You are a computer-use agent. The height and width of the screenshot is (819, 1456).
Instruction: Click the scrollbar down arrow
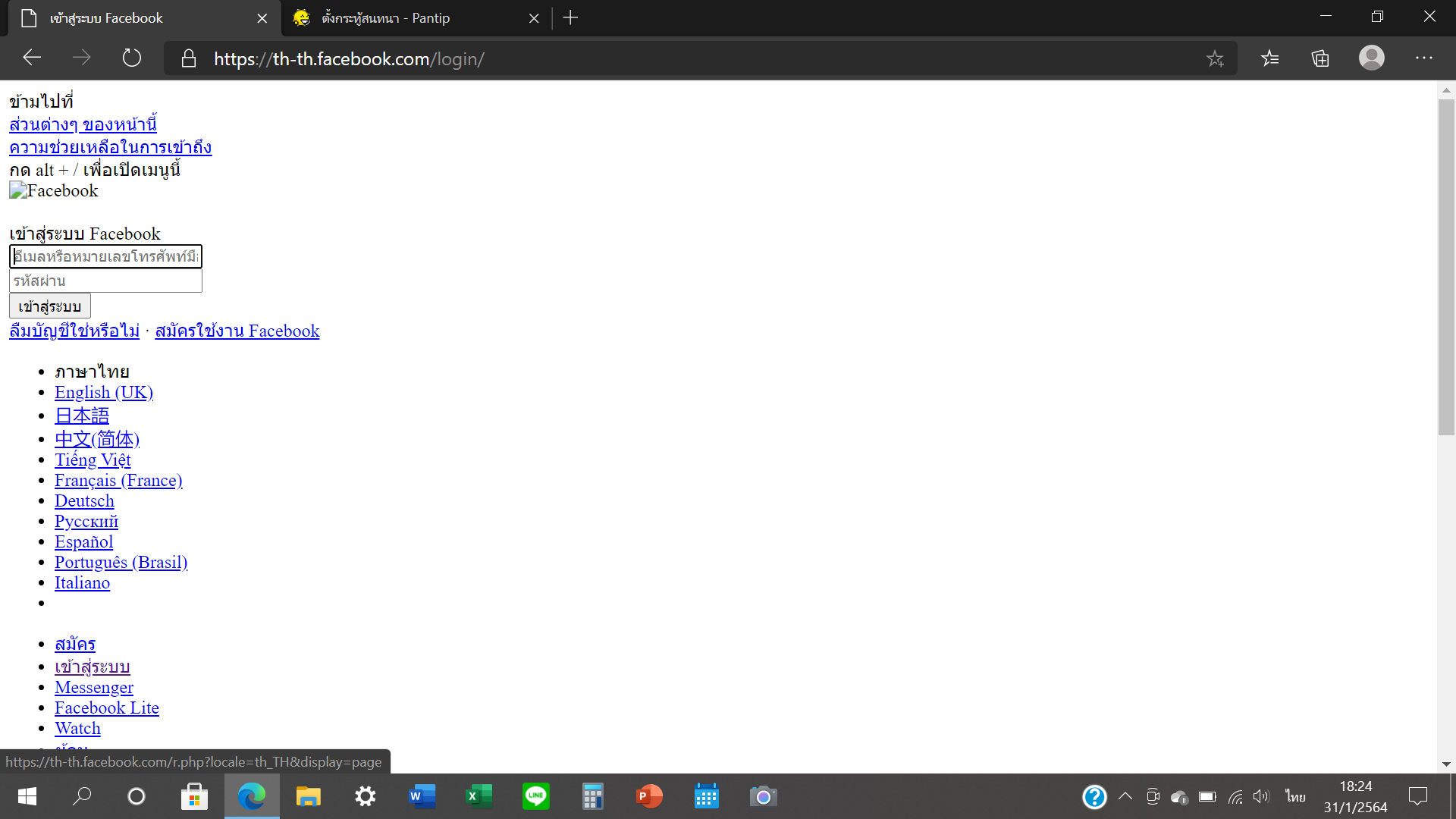click(1446, 764)
